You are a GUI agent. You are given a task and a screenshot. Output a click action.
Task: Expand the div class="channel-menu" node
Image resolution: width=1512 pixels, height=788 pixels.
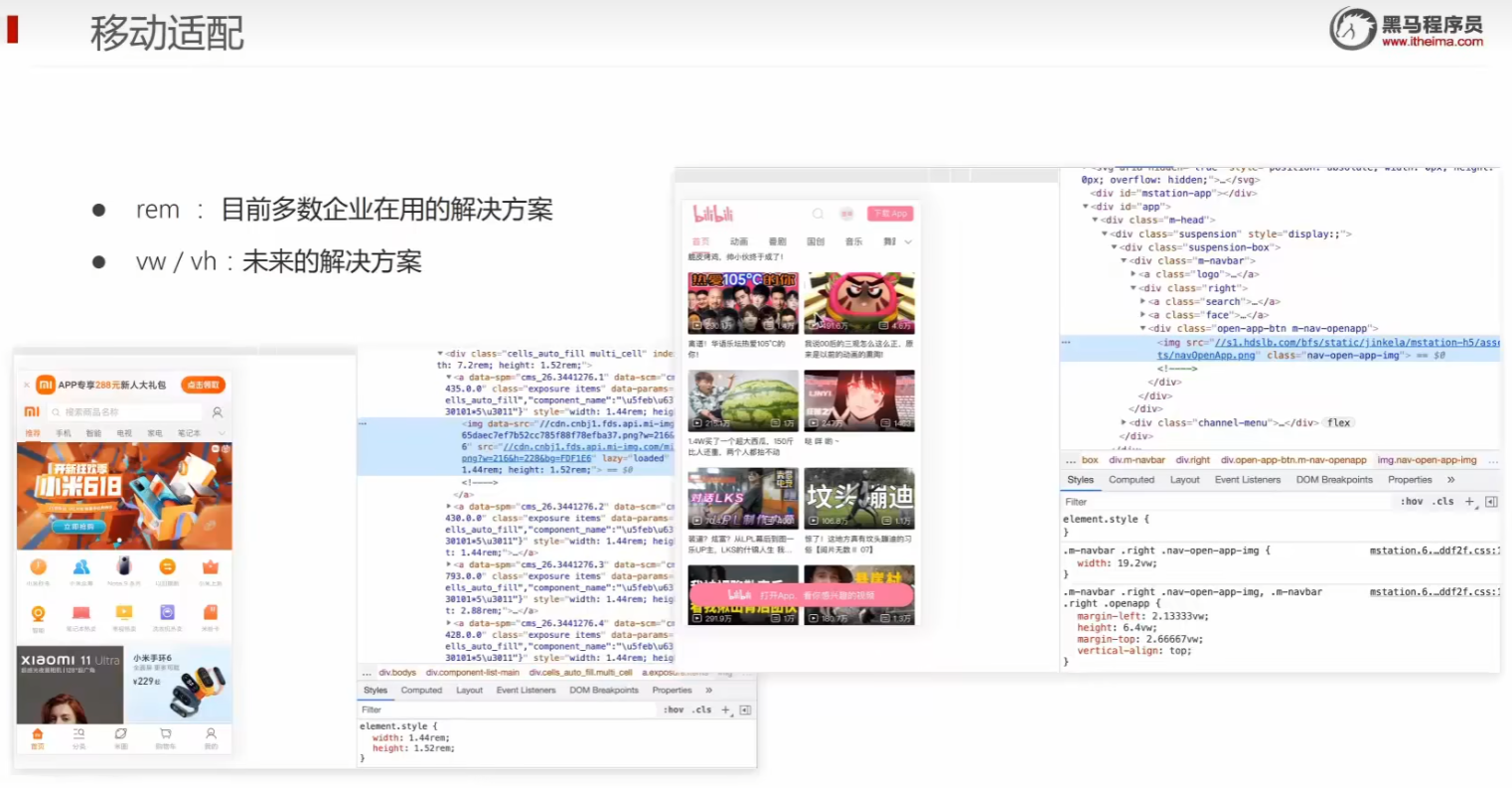1125,422
